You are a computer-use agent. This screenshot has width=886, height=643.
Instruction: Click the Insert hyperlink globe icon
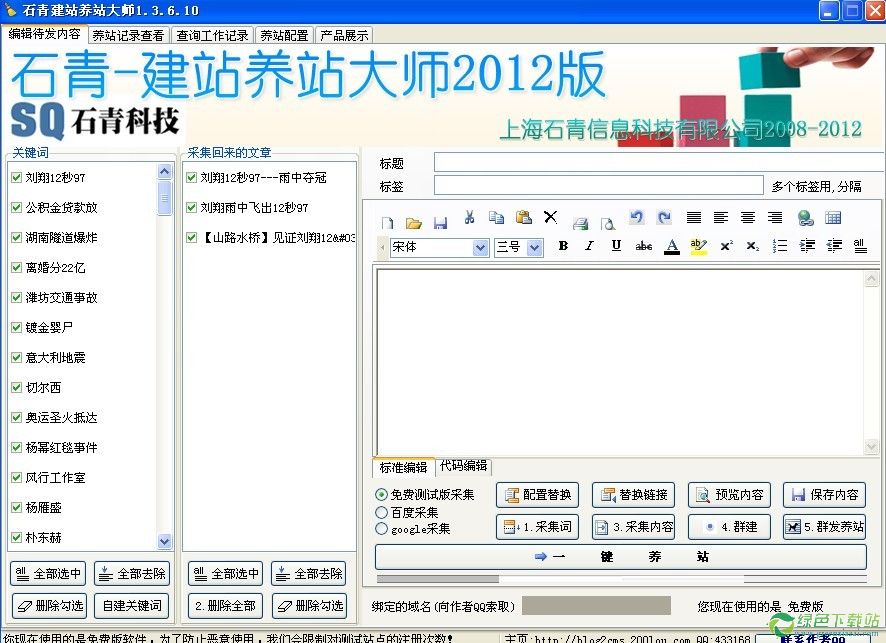pyautogui.click(x=805, y=218)
